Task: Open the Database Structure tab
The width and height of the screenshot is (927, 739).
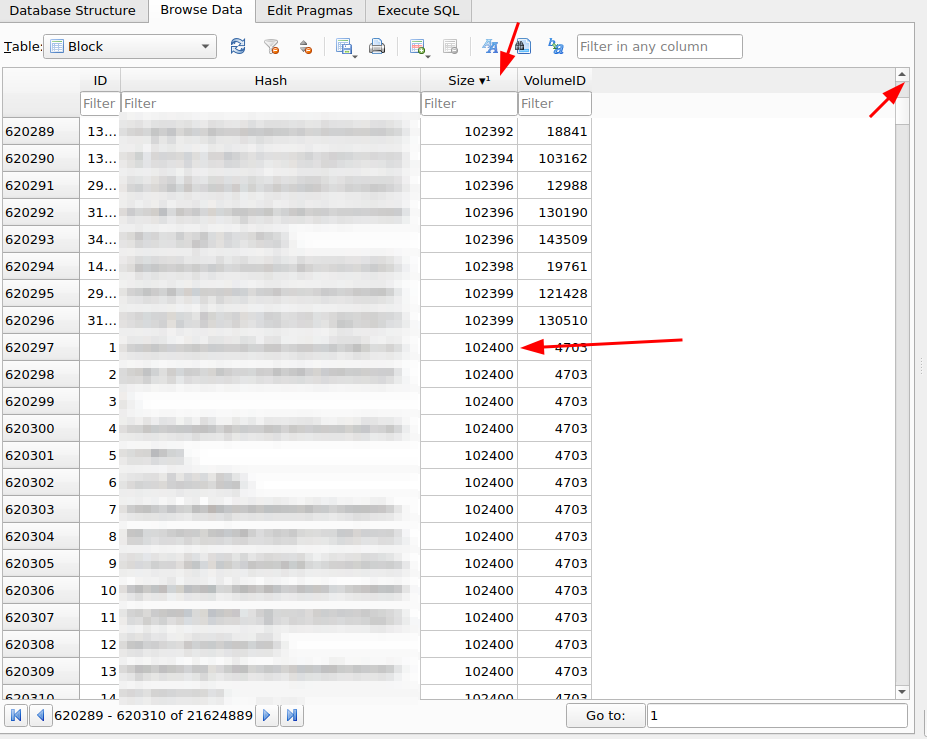Action: point(73,11)
